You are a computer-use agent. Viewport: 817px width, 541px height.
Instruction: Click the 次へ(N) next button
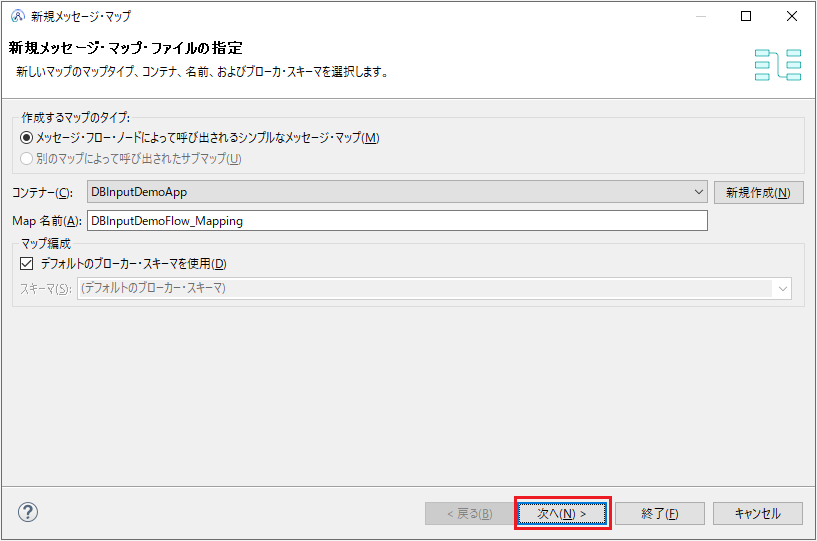pos(562,514)
